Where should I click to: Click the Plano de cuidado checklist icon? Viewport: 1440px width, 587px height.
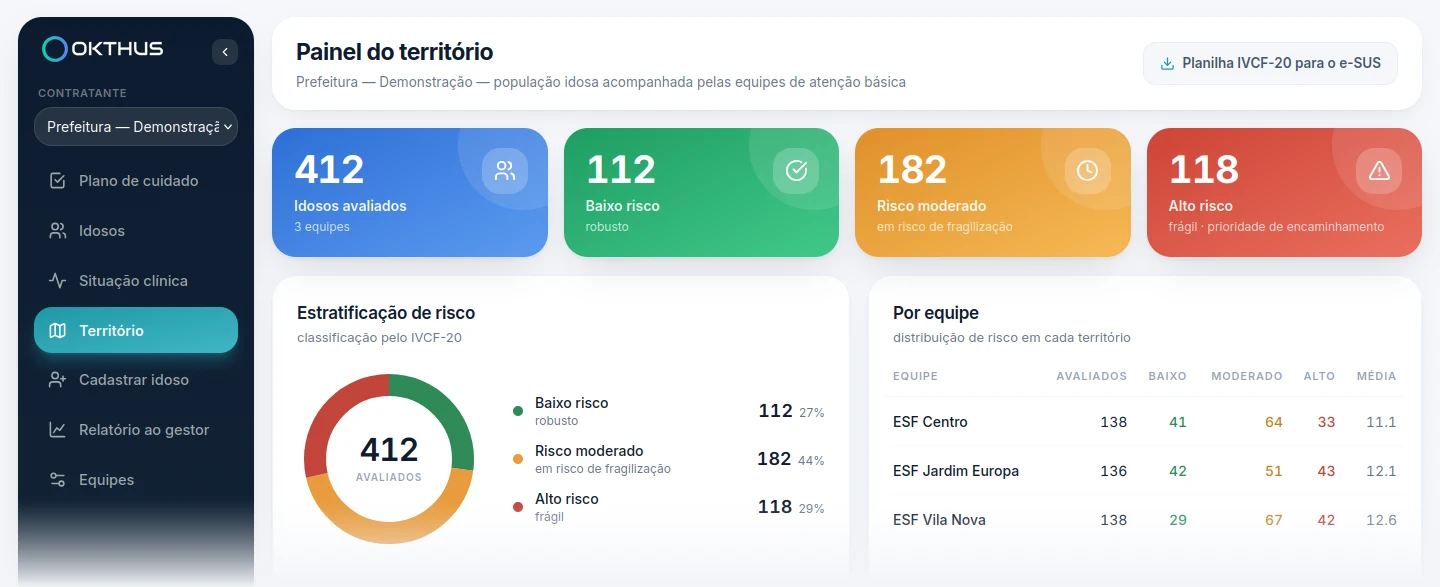(58, 181)
